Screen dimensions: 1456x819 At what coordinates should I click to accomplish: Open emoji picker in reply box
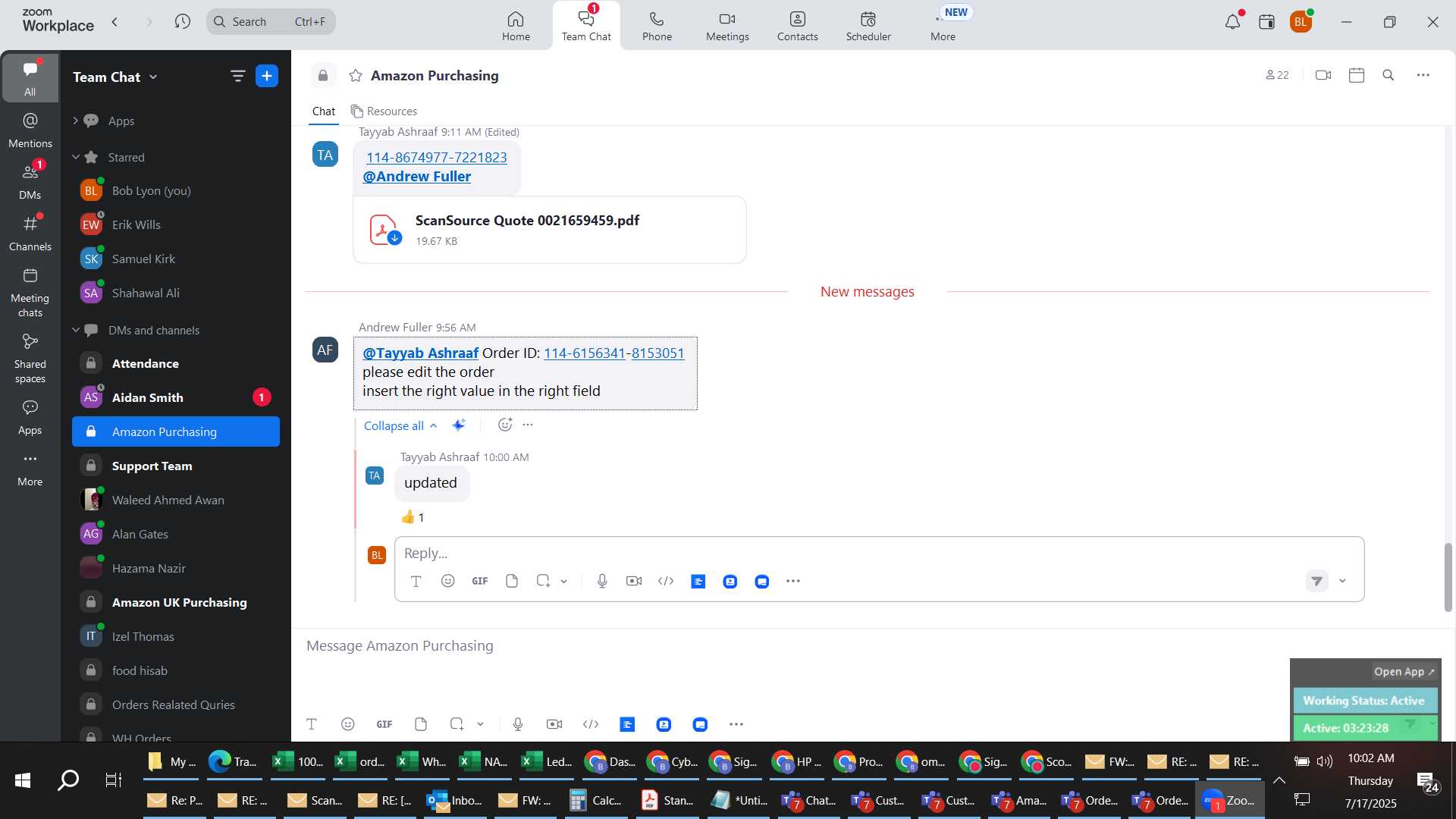click(448, 582)
